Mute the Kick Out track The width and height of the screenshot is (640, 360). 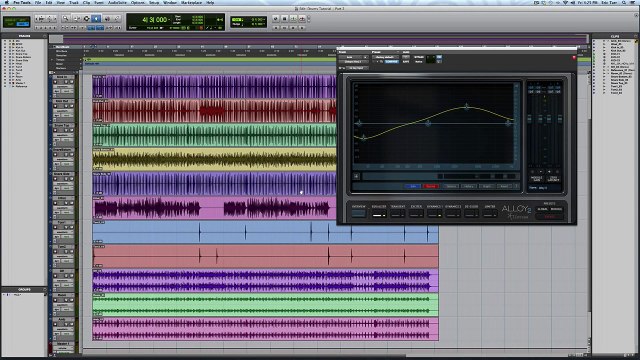(x=71, y=106)
